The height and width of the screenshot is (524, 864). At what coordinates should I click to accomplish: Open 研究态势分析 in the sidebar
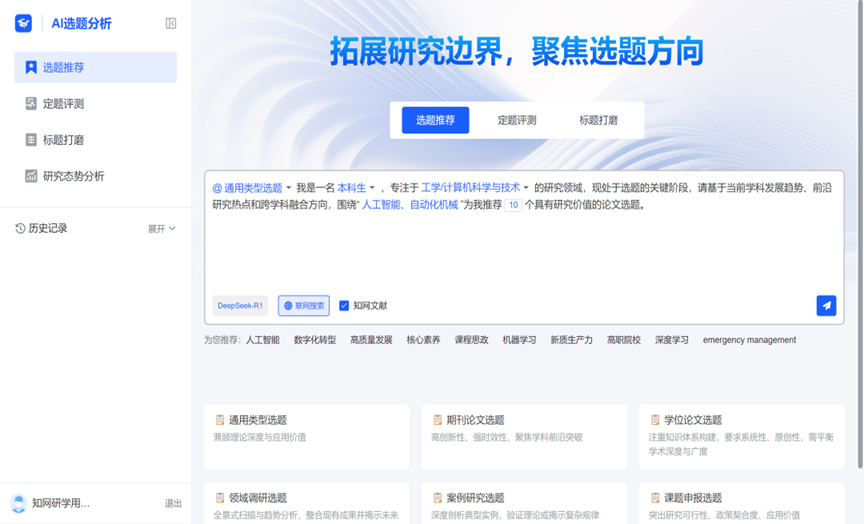(73, 176)
